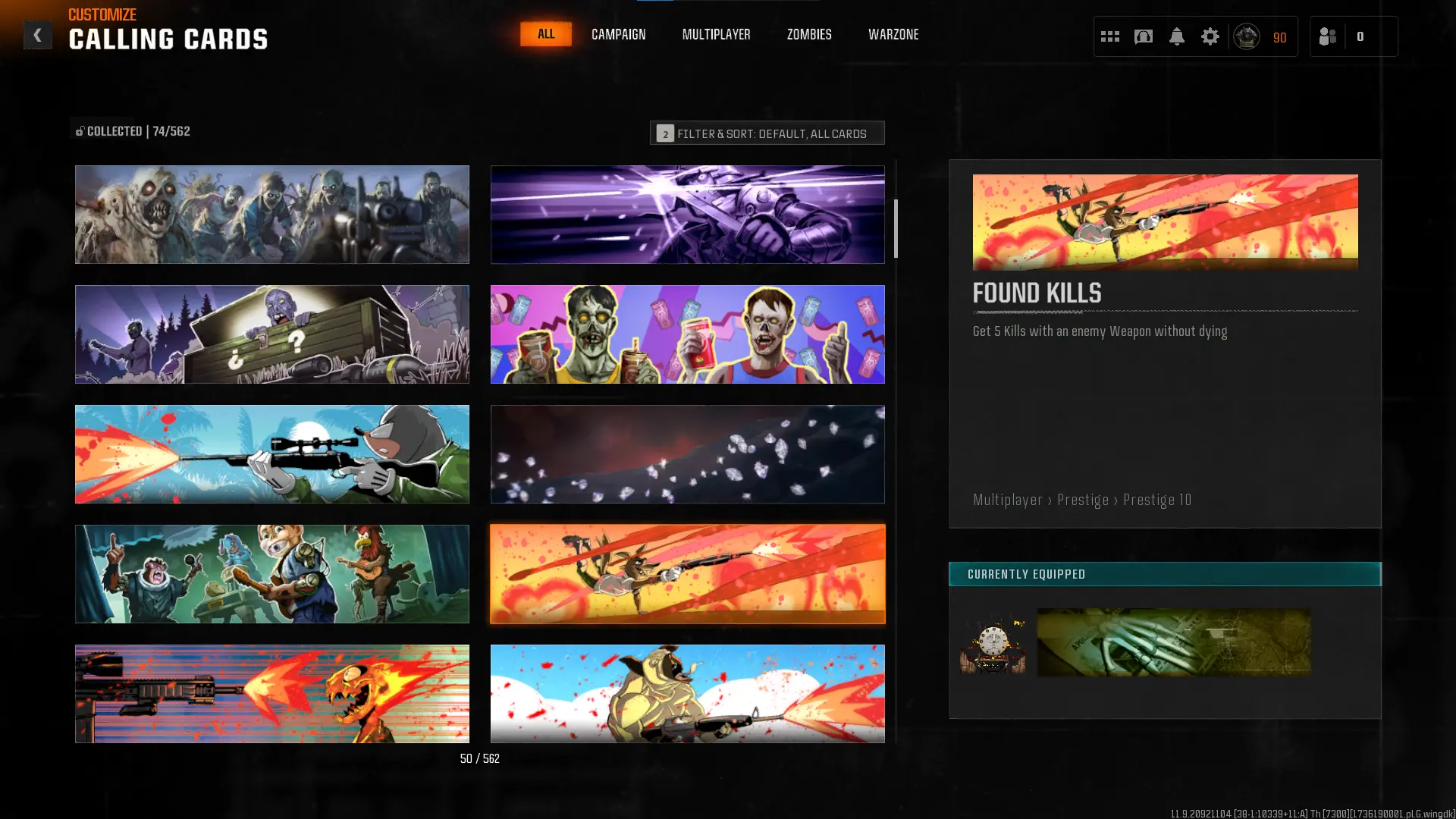Click the calling card list scrollbar
Image resolution: width=1456 pixels, height=819 pixels.
pyautogui.click(x=896, y=228)
